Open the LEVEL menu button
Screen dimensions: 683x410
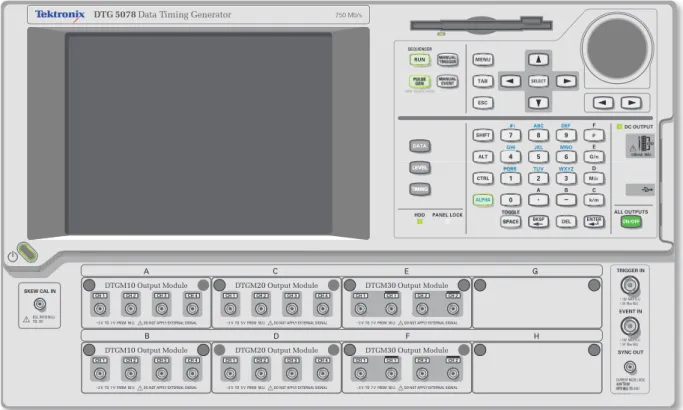tap(419, 167)
